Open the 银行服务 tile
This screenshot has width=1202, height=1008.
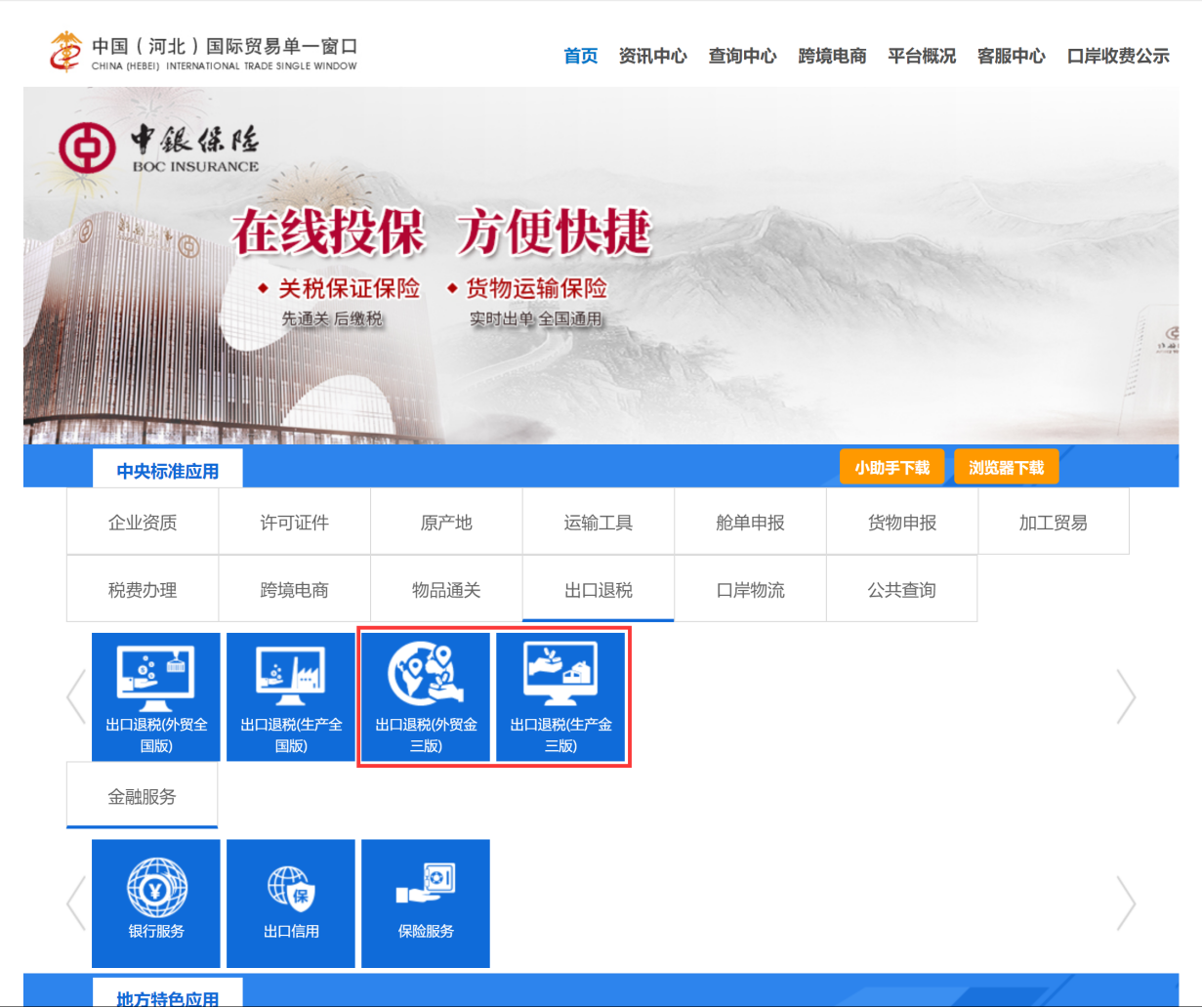pyautogui.click(x=156, y=903)
